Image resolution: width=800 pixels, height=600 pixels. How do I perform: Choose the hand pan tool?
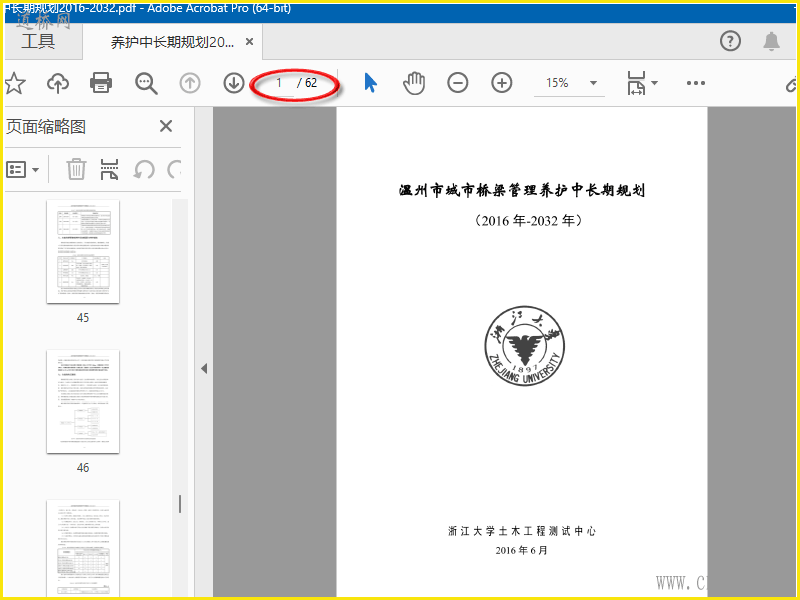click(414, 83)
